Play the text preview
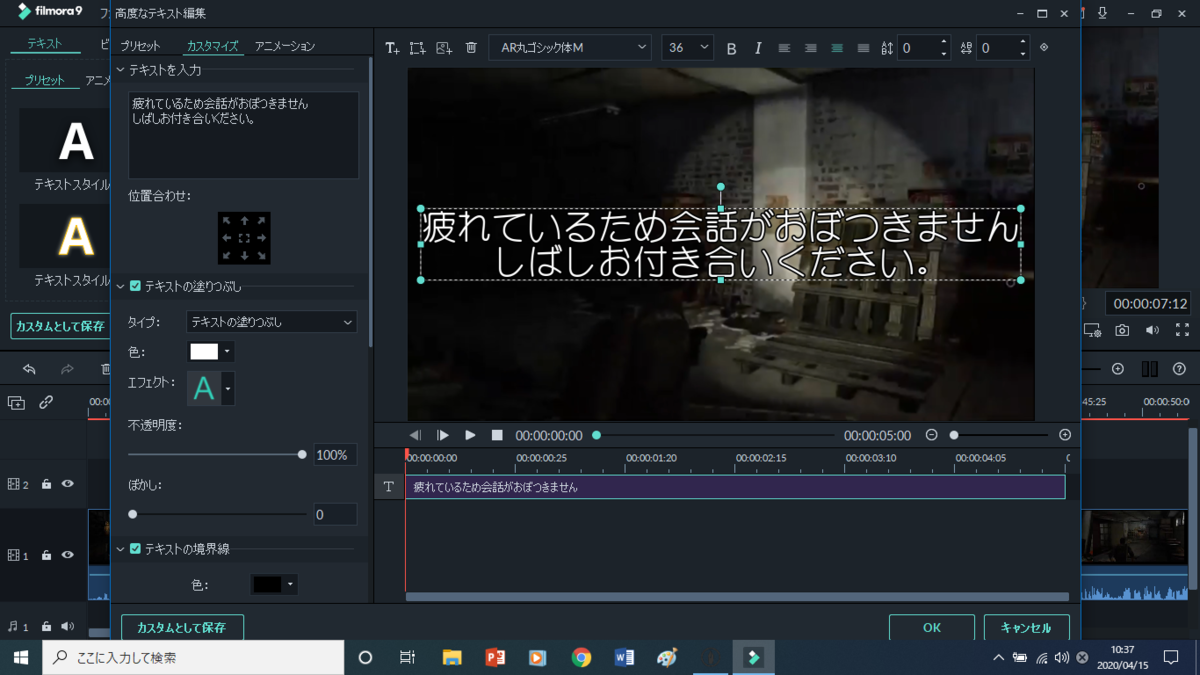1200x675 pixels. (x=470, y=435)
